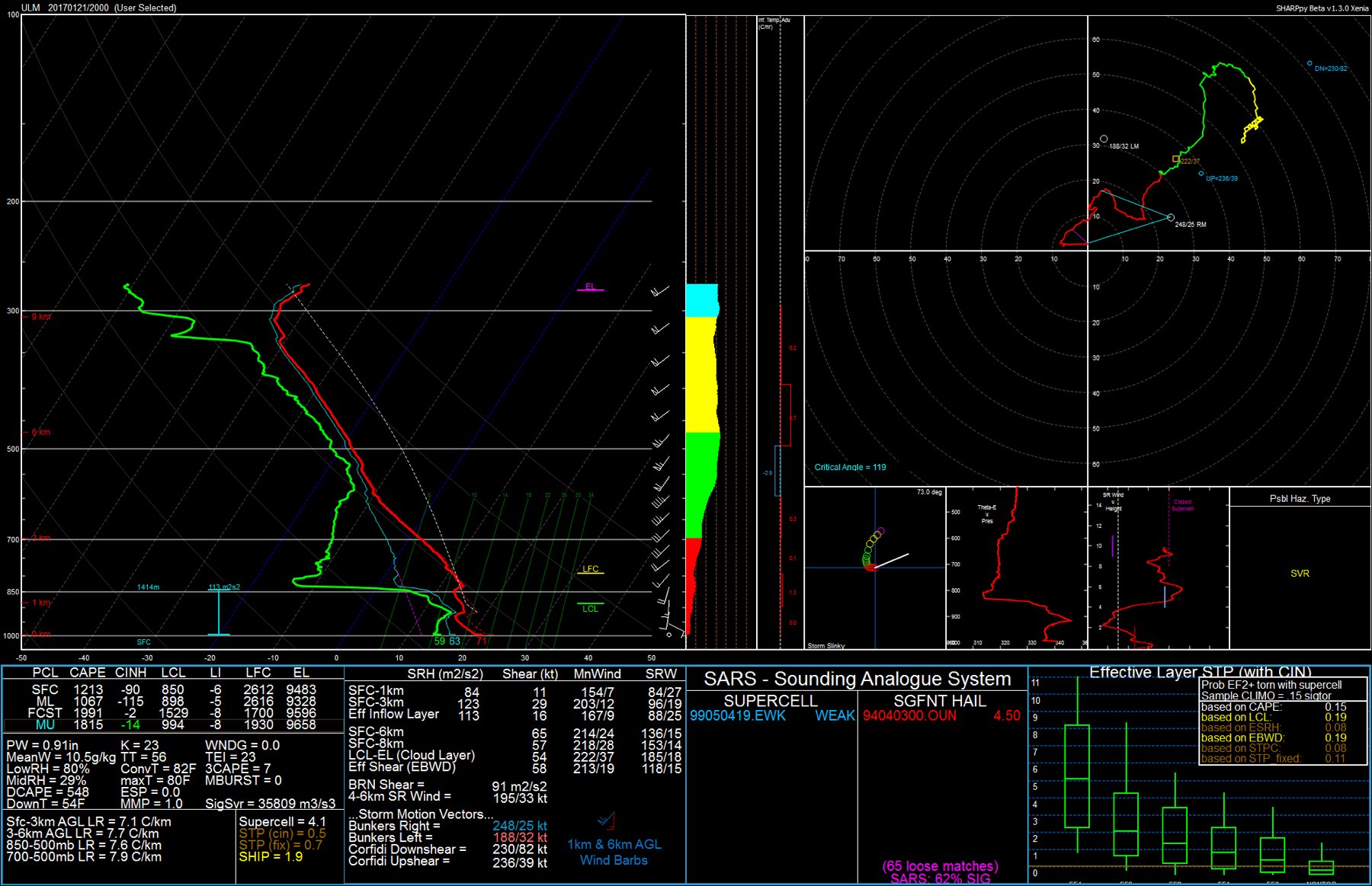The height and width of the screenshot is (886, 1372).
Task: Click the surface dewpoint value 59
Action: pyautogui.click(x=440, y=641)
